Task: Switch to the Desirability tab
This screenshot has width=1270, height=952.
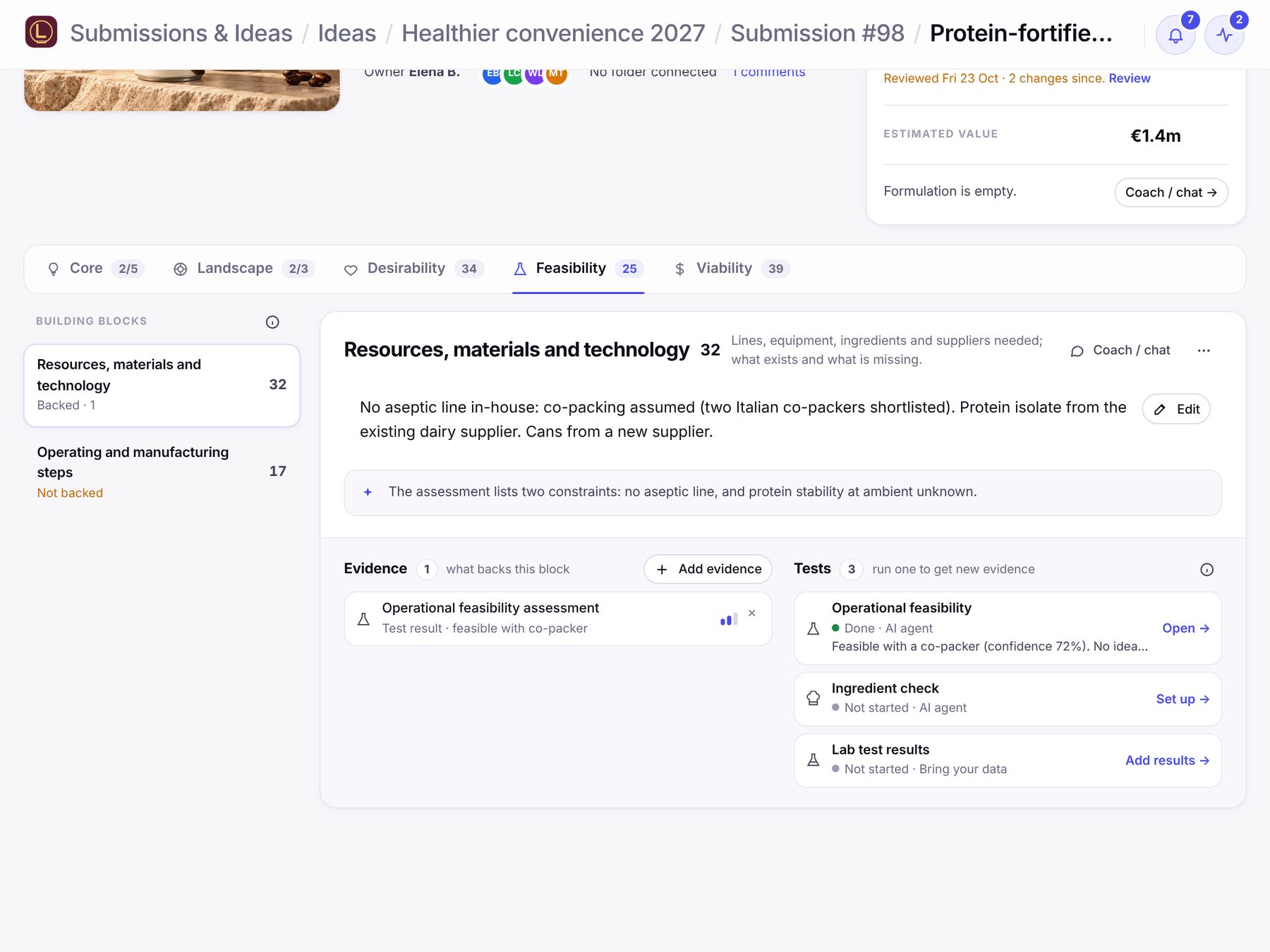Action: point(414,269)
